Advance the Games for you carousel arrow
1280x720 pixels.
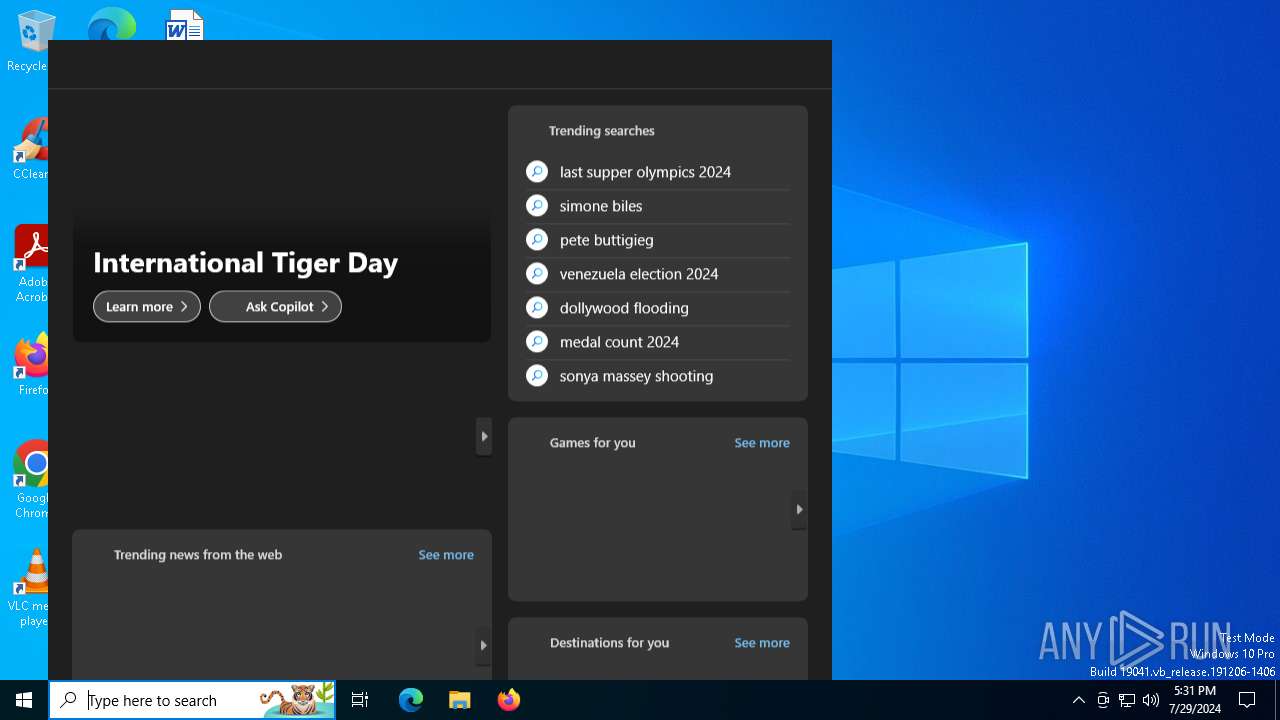pos(799,510)
